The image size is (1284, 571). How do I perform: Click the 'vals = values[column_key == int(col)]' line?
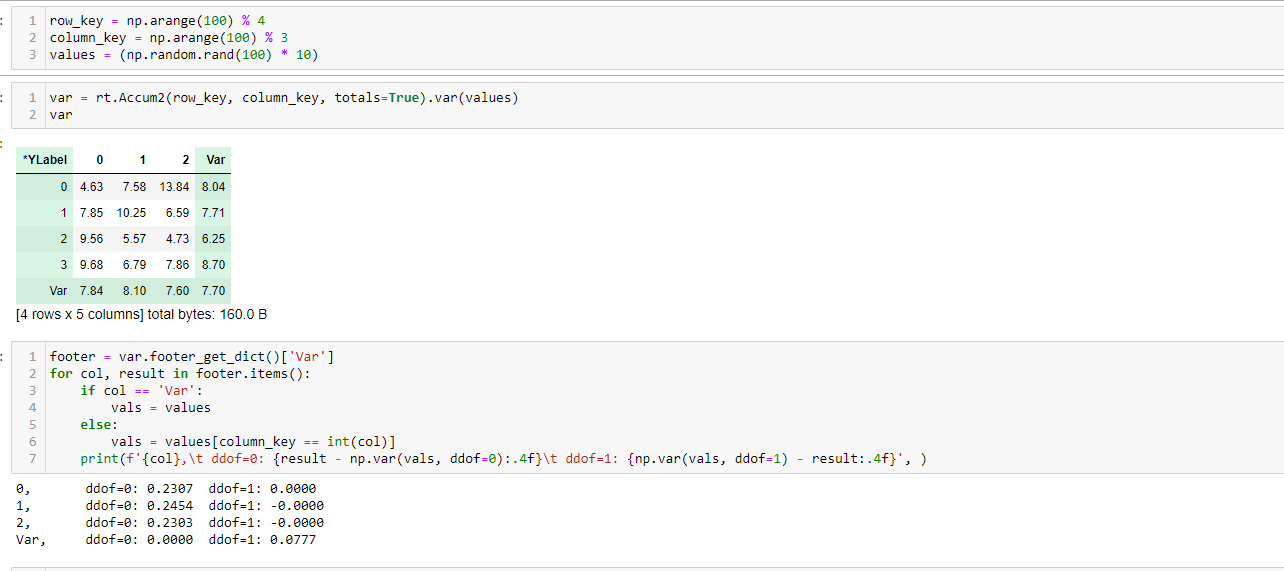254,441
